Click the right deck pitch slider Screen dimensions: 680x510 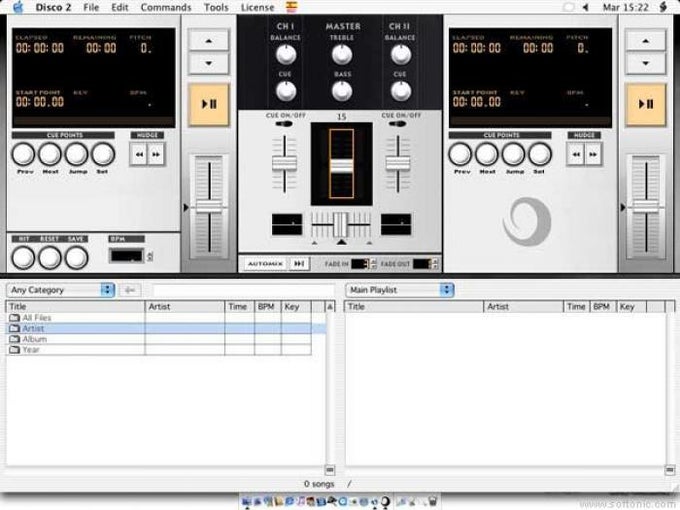pos(646,206)
